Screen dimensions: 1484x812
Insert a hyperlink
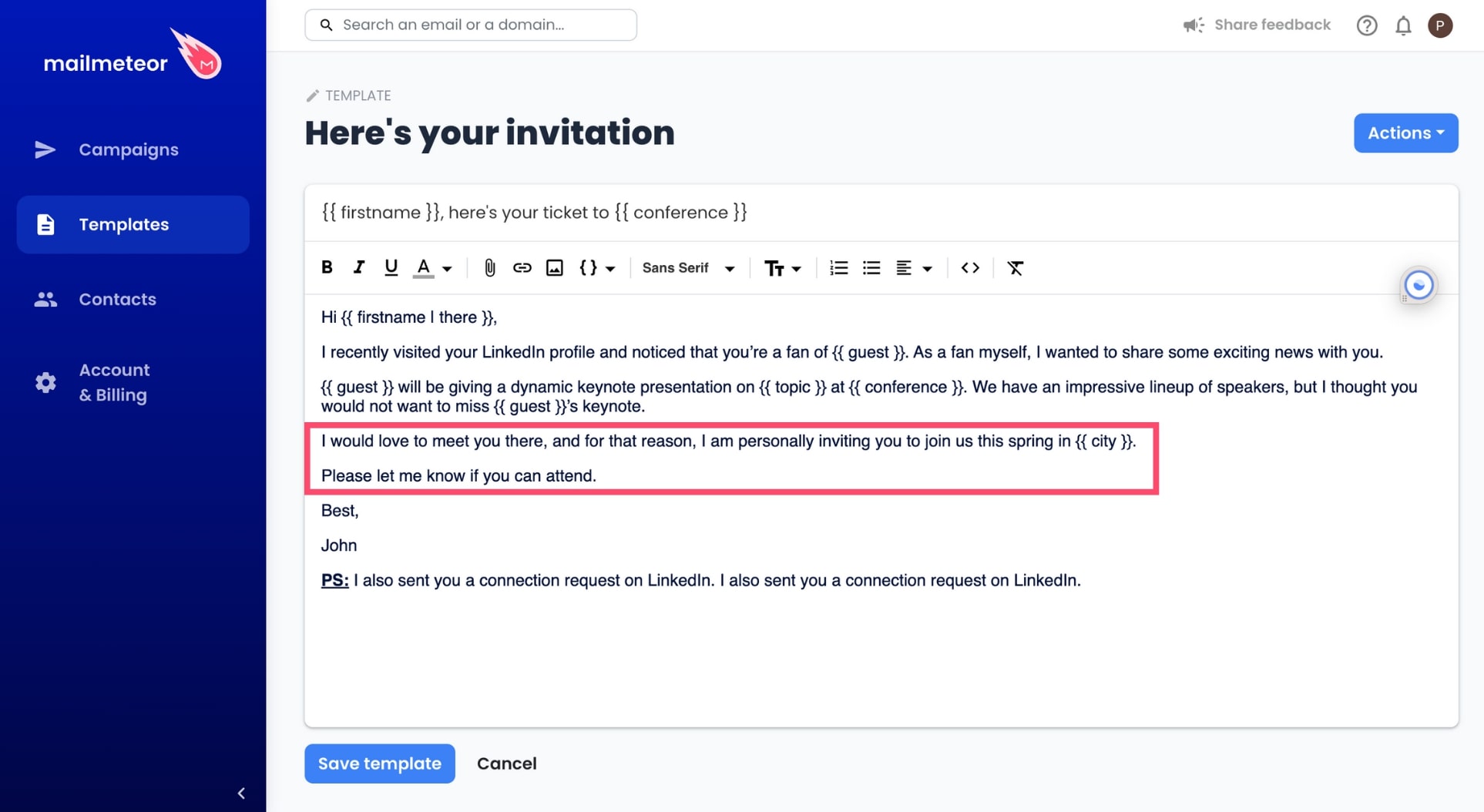[522, 267]
